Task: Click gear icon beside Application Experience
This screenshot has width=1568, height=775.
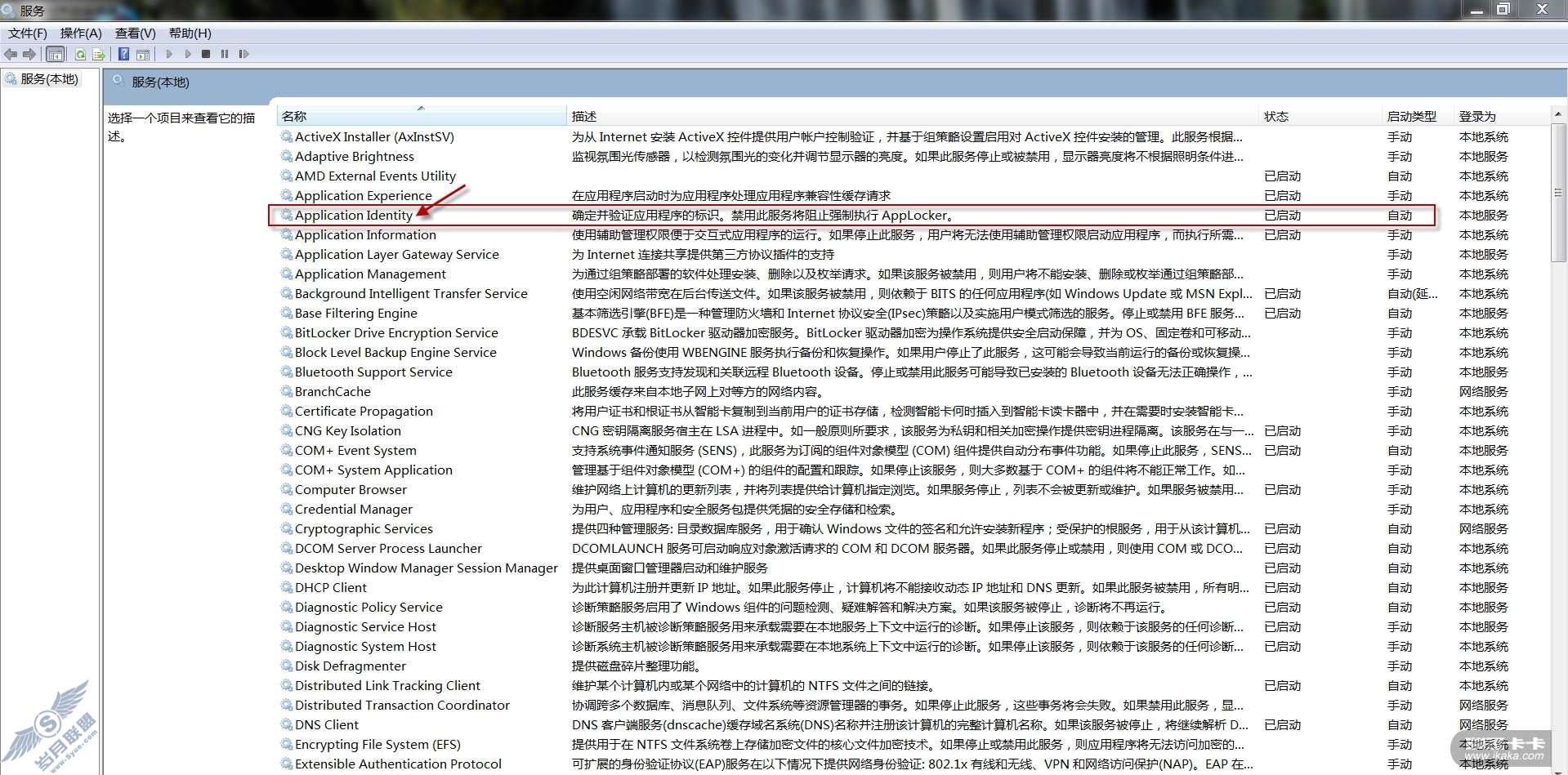Action: [x=287, y=195]
